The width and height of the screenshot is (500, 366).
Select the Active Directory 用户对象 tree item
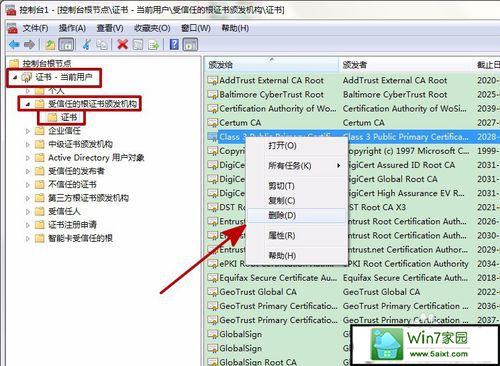coord(96,158)
